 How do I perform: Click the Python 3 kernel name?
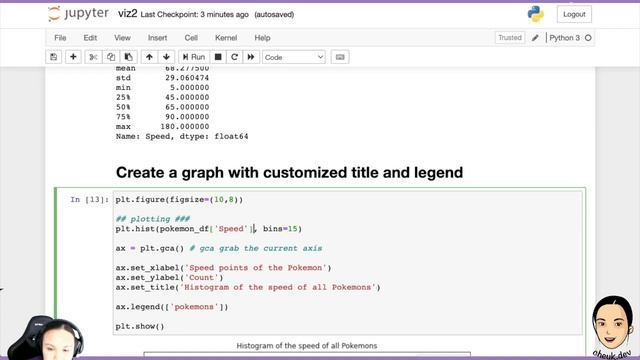click(564, 38)
